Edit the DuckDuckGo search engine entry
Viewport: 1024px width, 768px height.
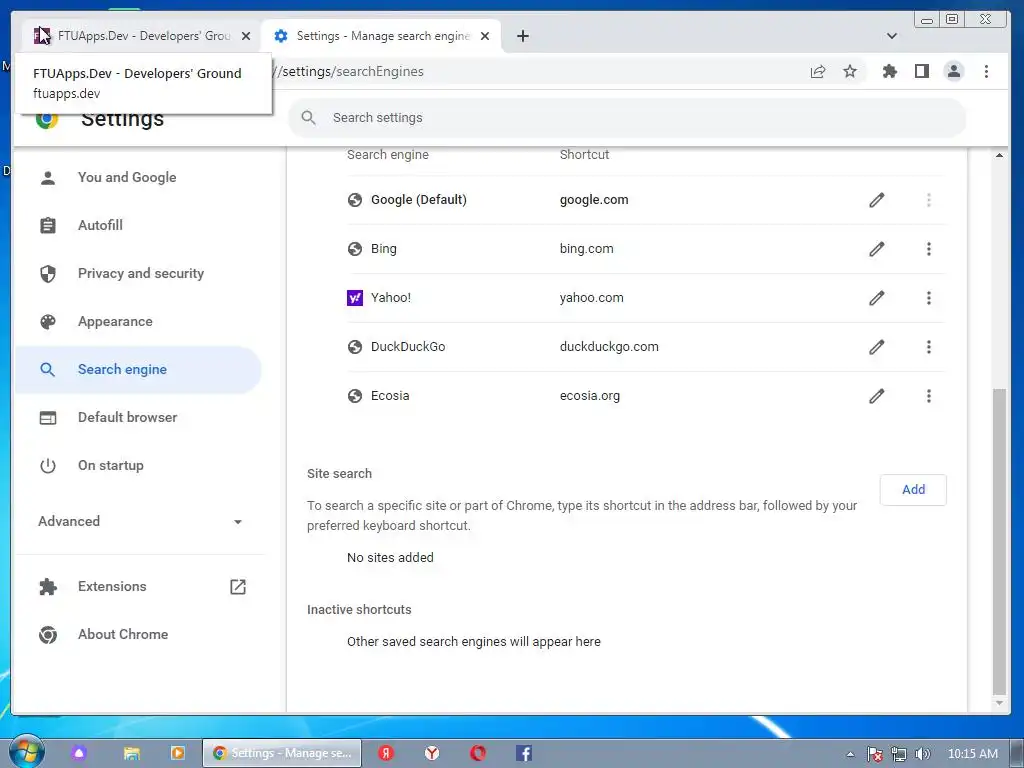(876, 347)
